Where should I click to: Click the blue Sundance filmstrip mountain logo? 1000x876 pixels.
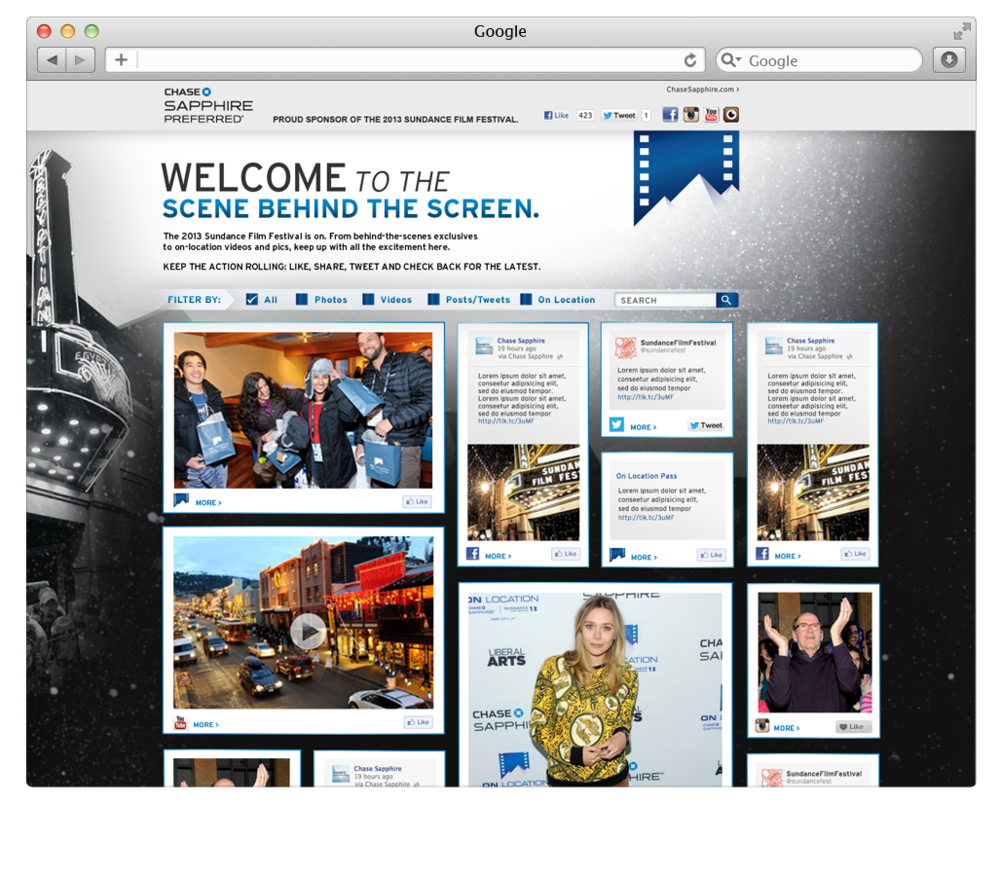tap(686, 178)
